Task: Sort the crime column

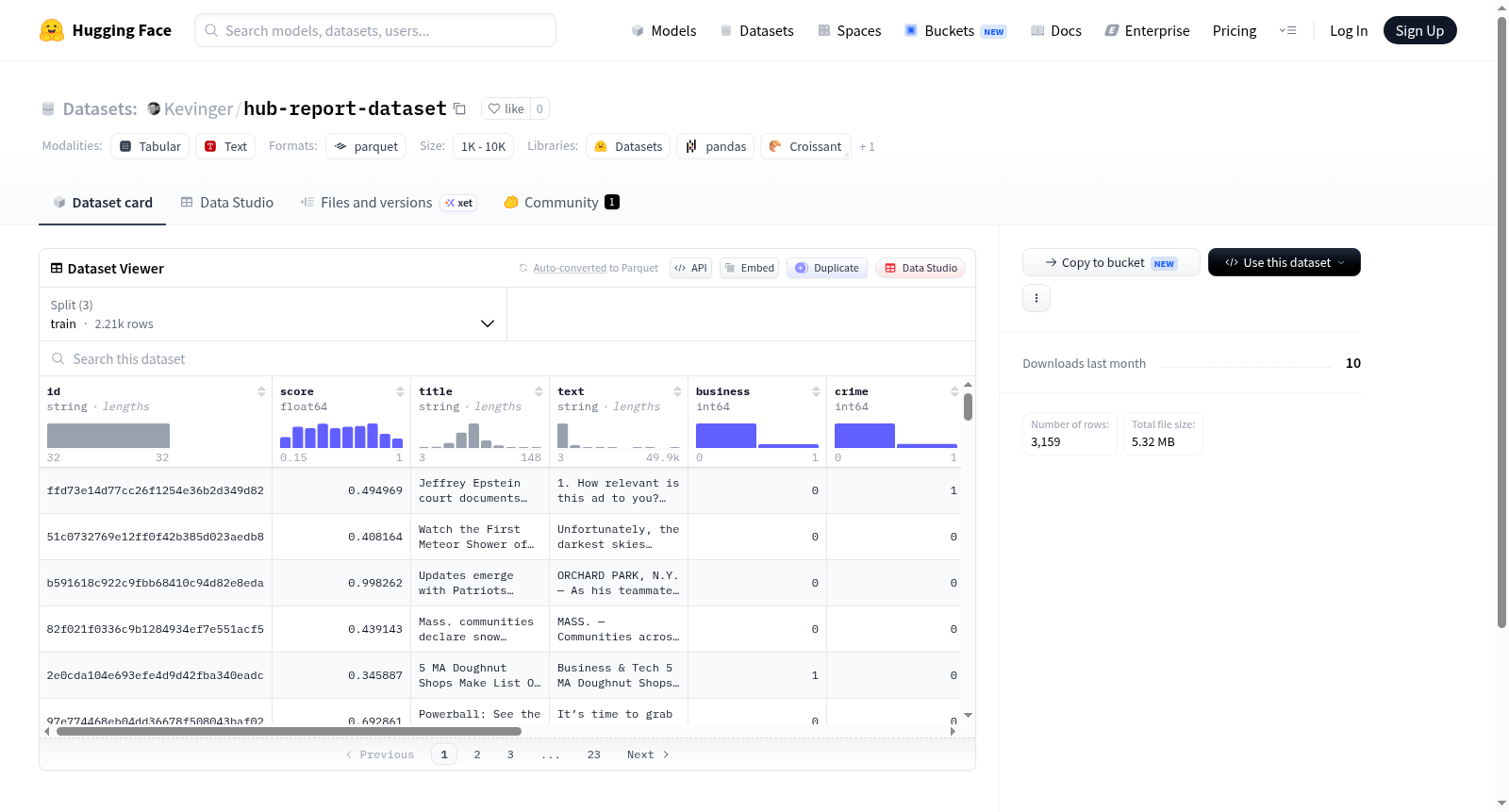Action: click(x=954, y=391)
